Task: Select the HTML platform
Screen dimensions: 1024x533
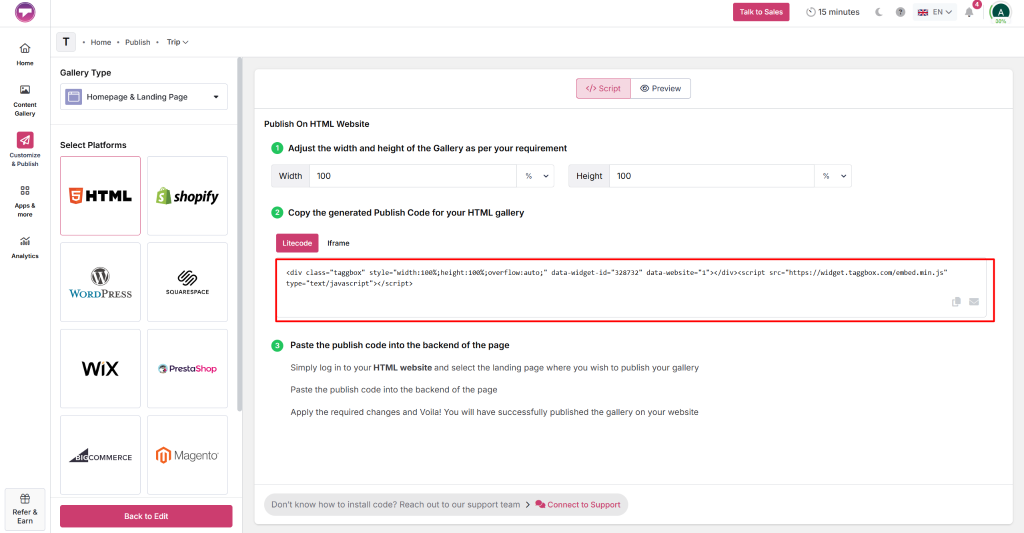Action: pos(101,196)
